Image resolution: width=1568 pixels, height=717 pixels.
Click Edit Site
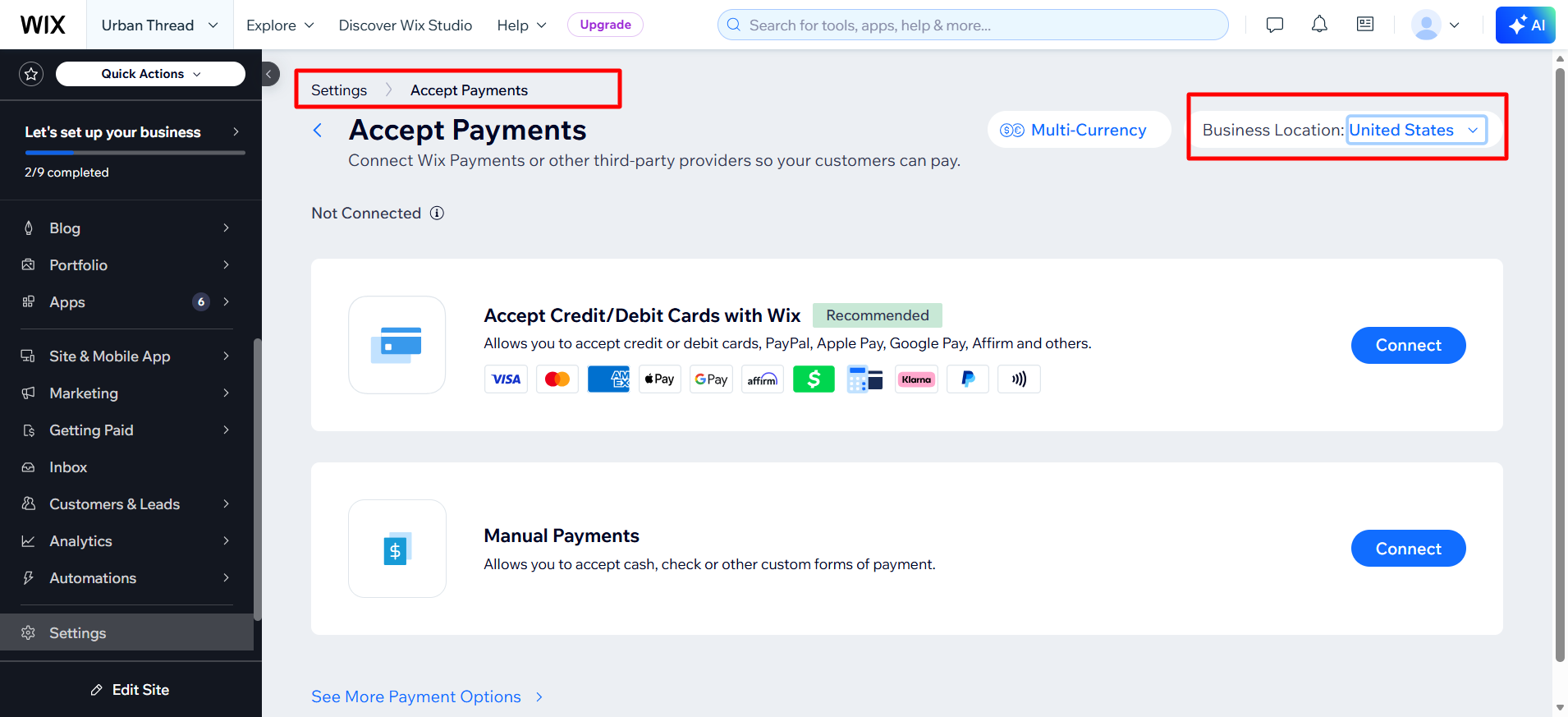coord(131,690)
